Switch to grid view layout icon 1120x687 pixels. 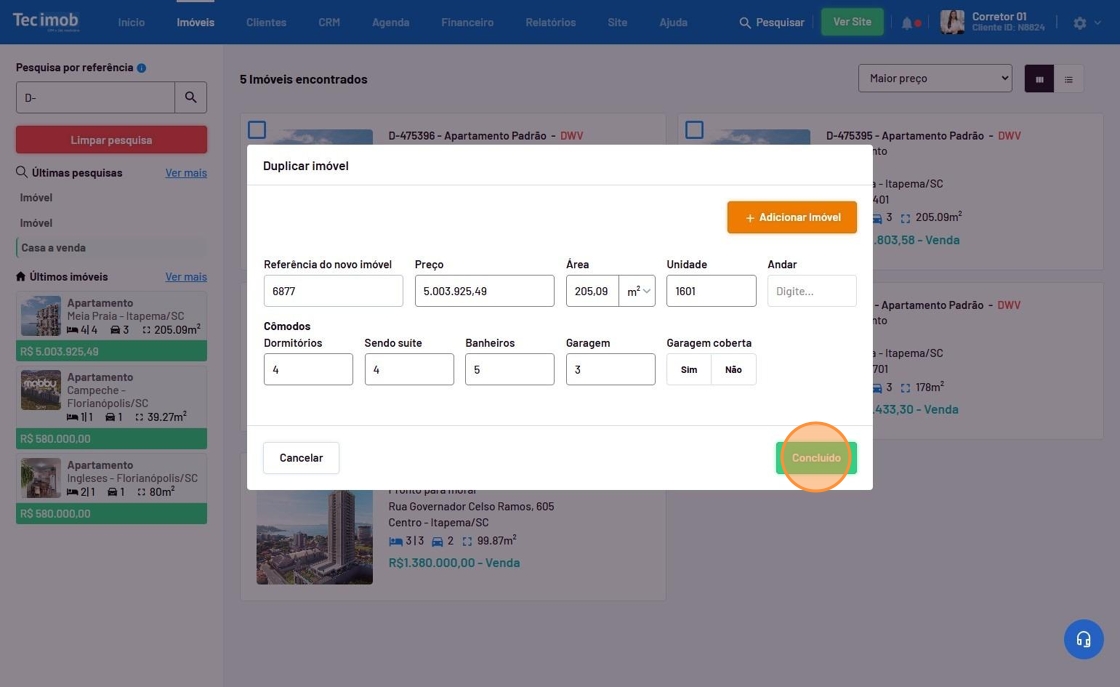1039,79
